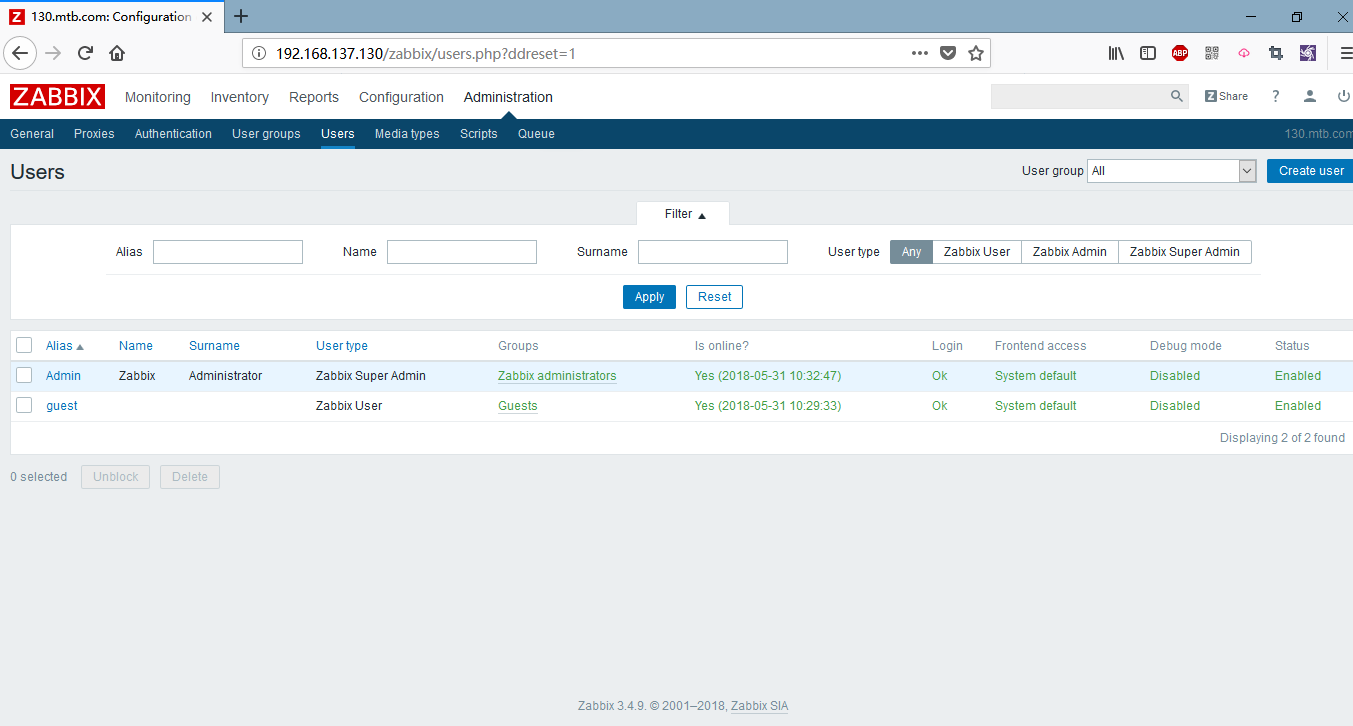Select all users with the header checkbox
1353x726 pixels.
click(23, 345)
